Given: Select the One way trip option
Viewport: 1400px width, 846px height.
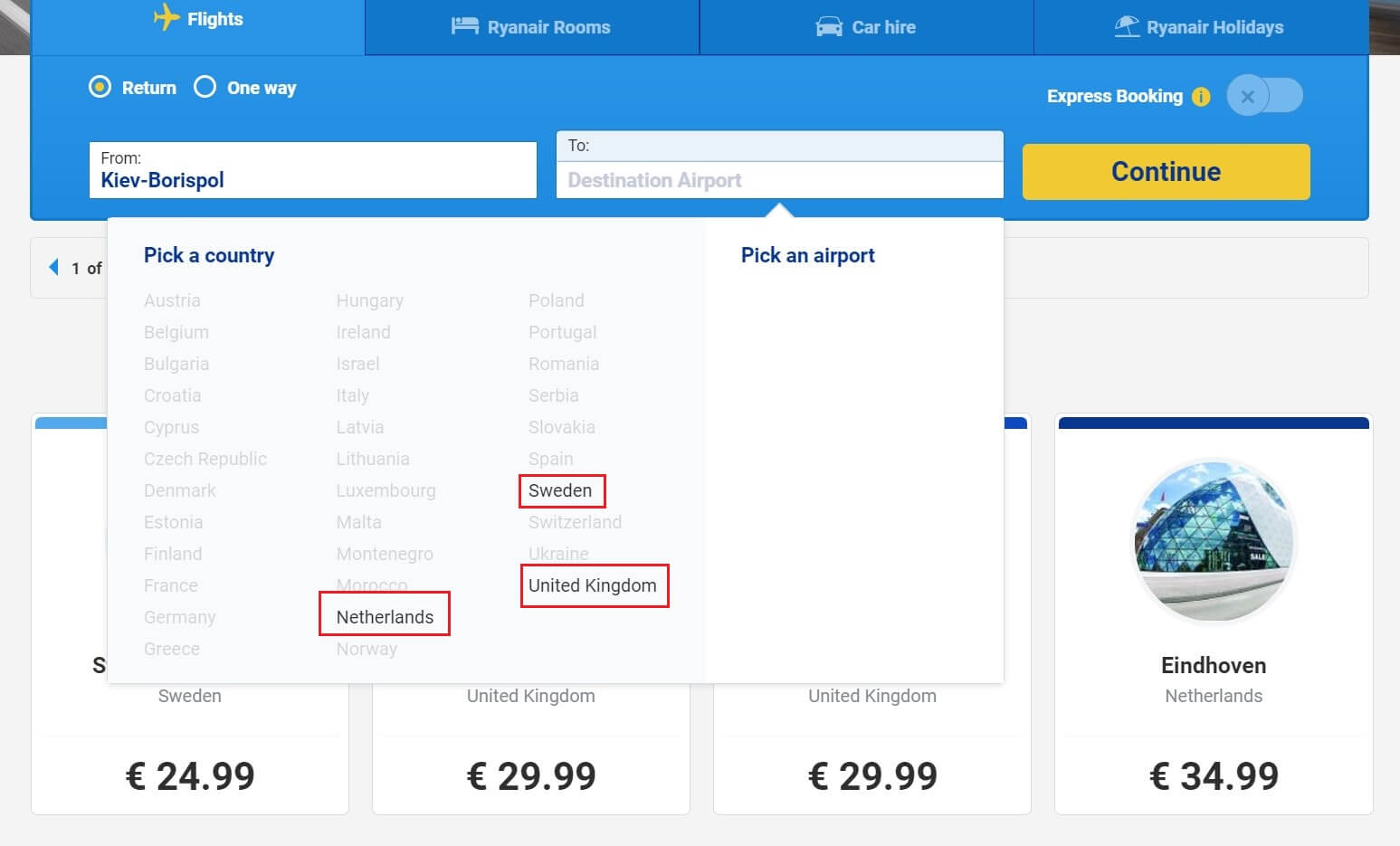Looking at the screenshot, I should [x=205, y=87].
